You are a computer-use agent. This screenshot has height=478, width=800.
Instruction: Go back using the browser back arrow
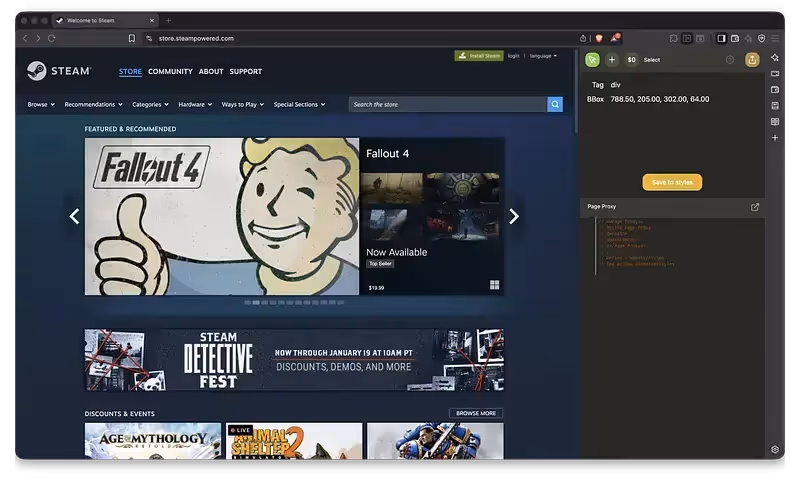point(25,38)
